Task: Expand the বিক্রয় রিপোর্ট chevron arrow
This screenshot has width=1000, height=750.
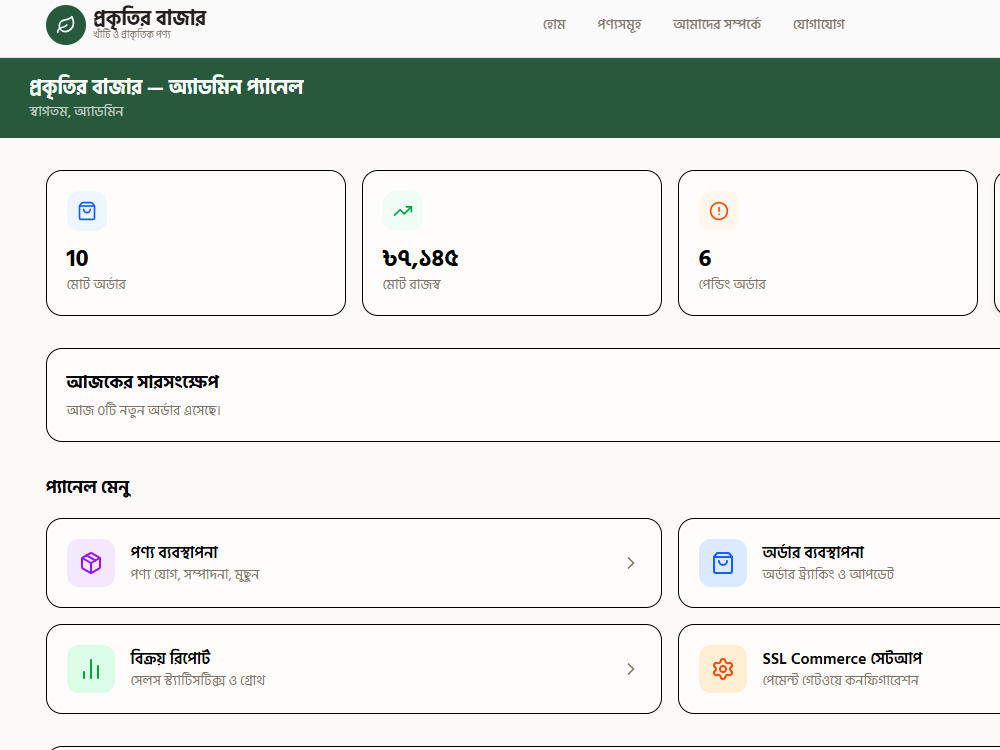Action: coord(631,669)
